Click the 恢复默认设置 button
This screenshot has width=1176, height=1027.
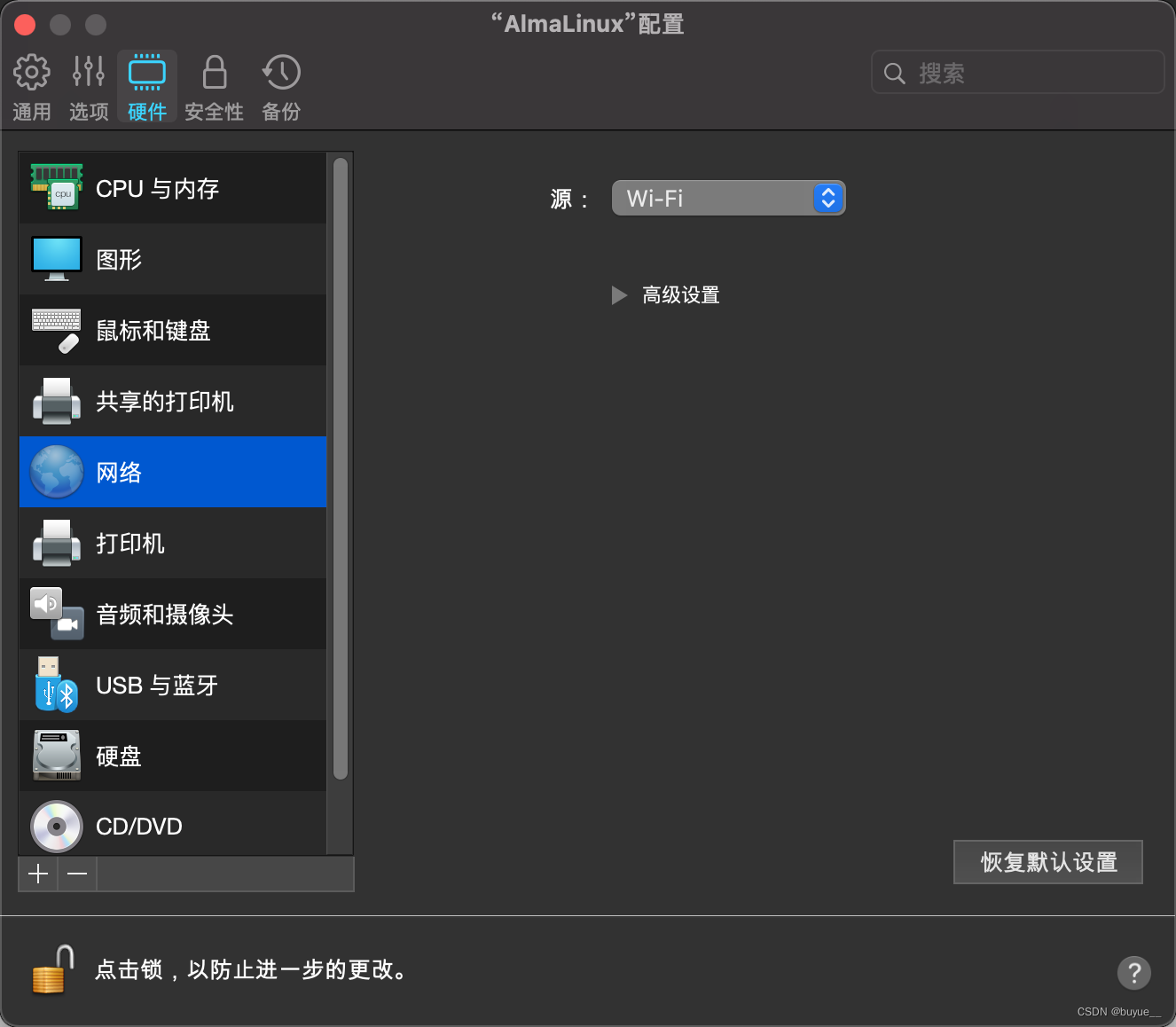[1047, 861]
